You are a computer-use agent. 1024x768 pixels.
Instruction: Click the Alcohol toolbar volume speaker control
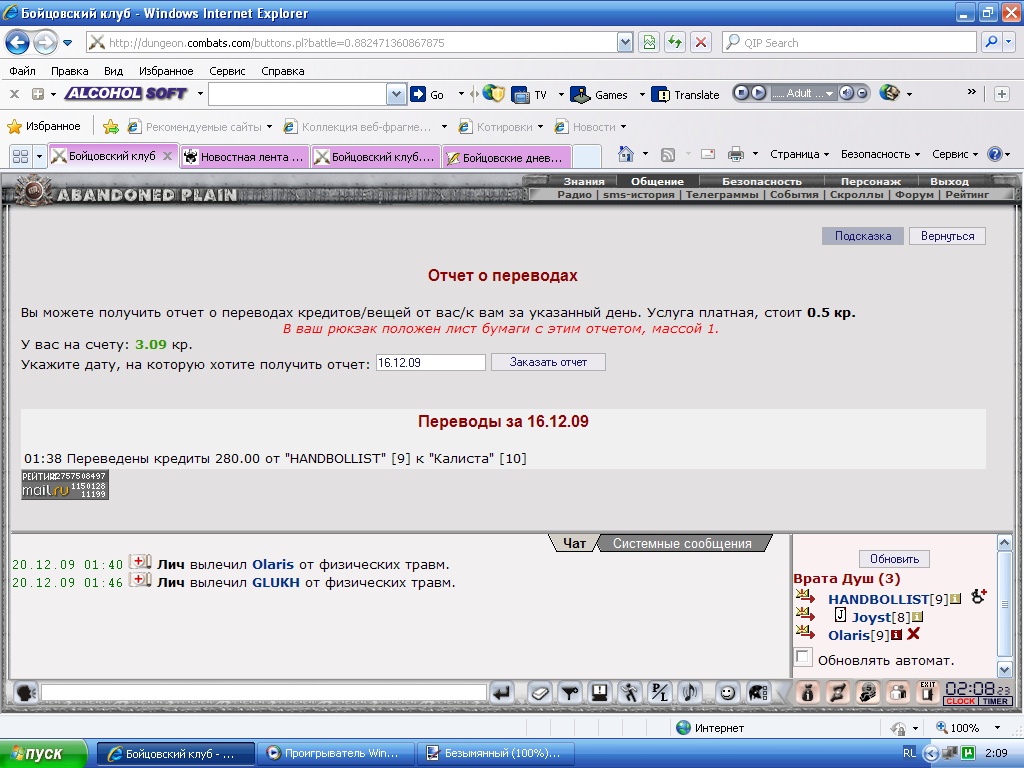coord(846,93)
